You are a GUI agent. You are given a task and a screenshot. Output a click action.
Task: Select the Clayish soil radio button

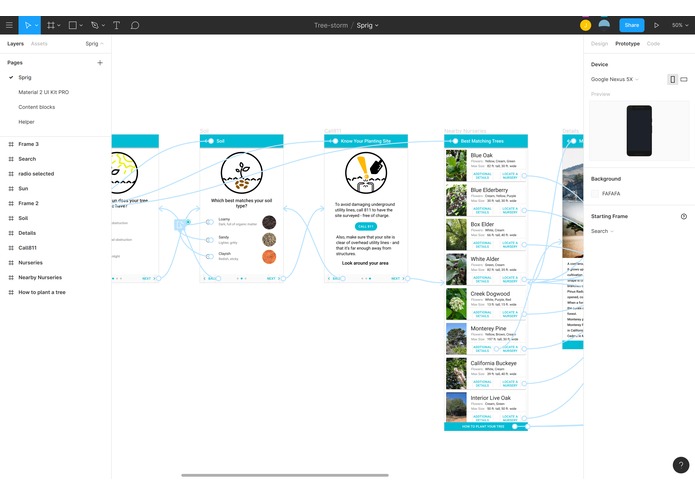point(209,256)
